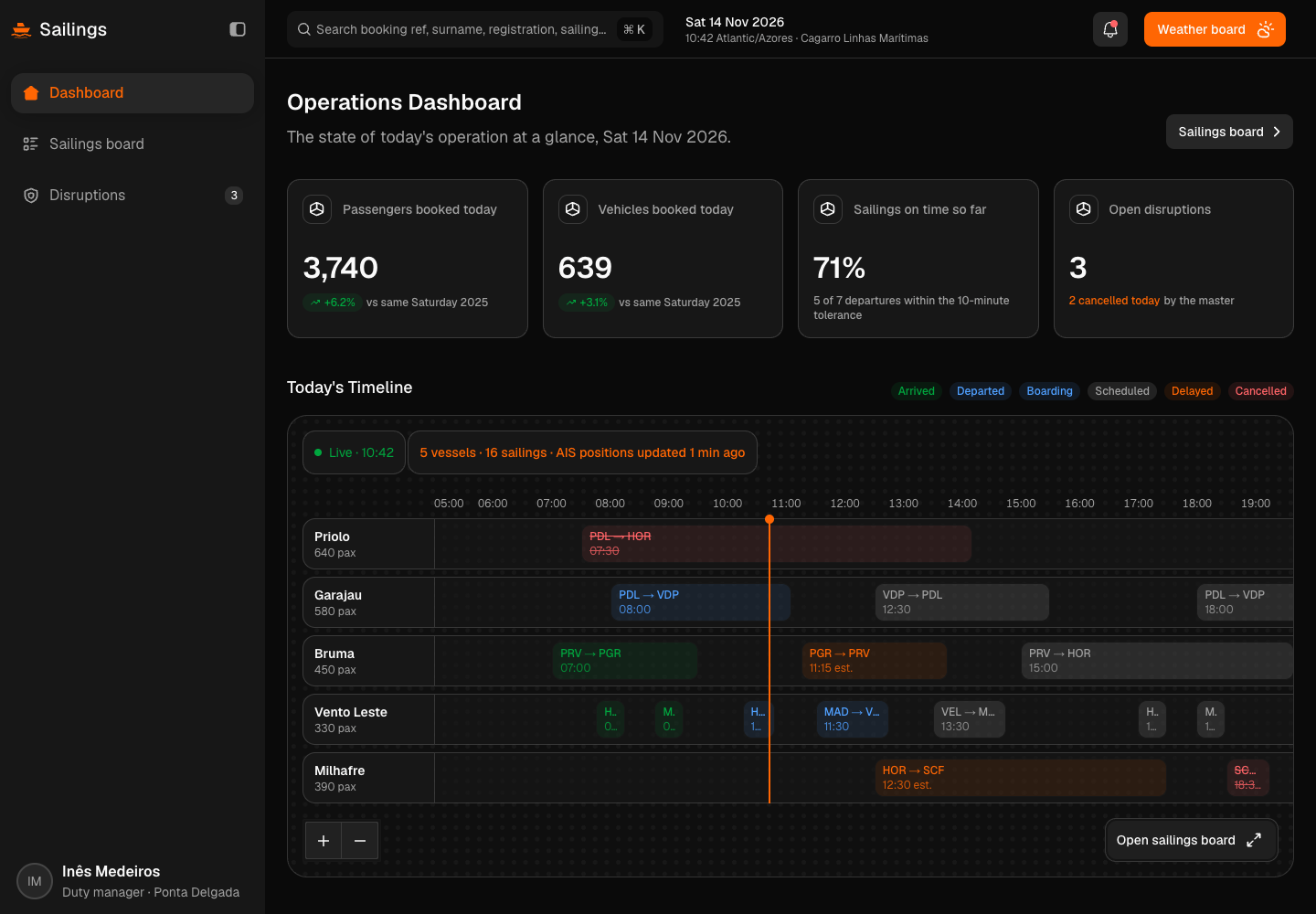Open Sailings board in sidebar
Screen dimensions: 1316x914
pos(133,144)
